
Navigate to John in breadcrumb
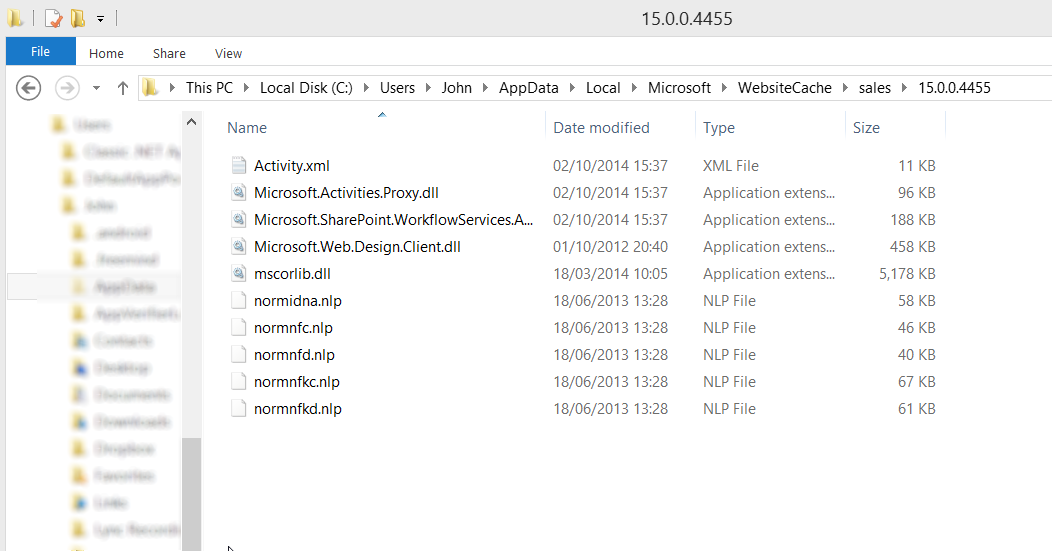(456, 88)
